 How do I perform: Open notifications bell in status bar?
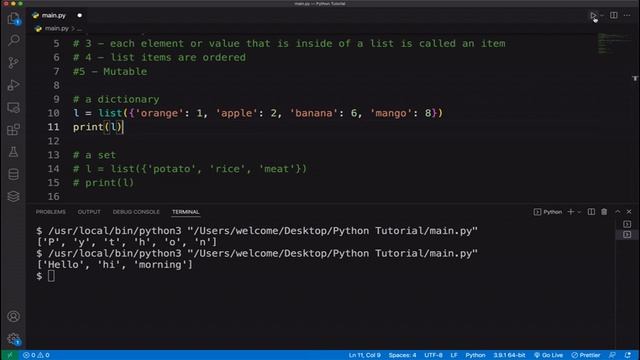[x=628, y=355]
